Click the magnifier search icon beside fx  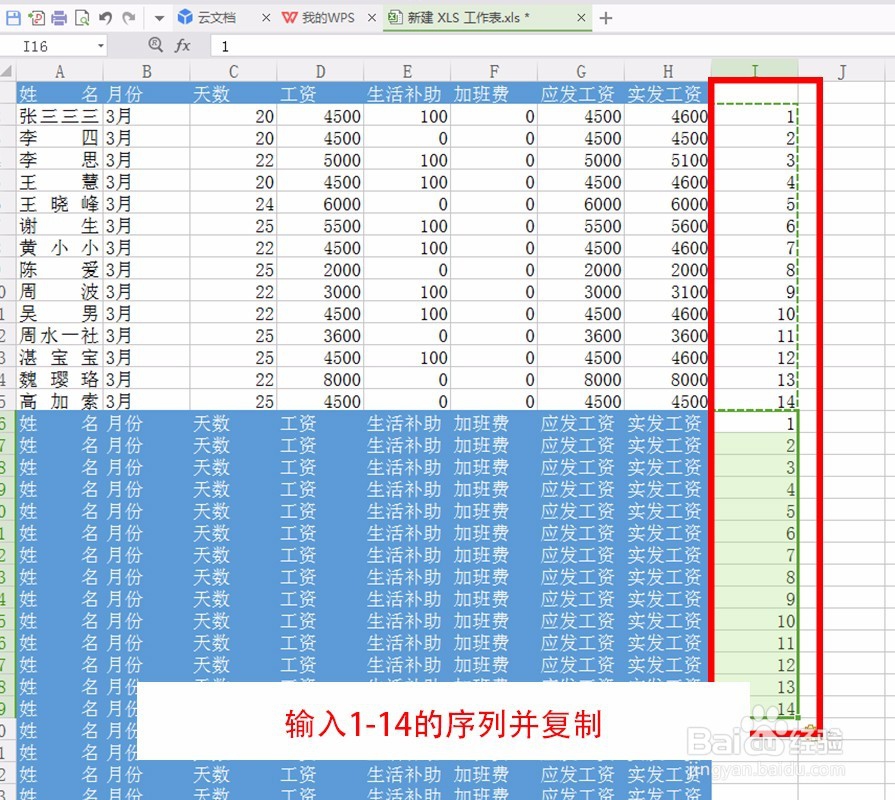coord(157,46)
